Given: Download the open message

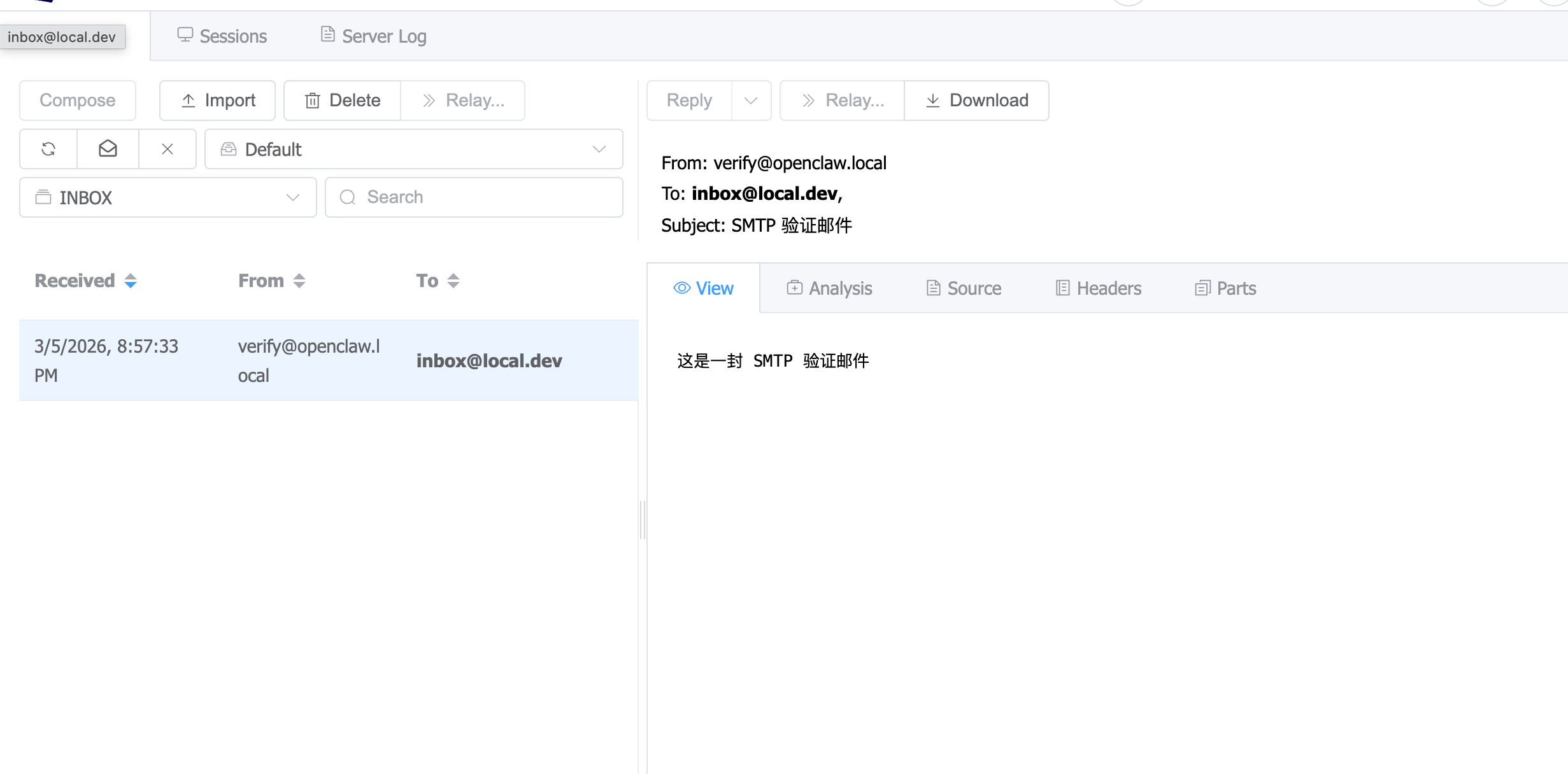Looking at the screenshot, I should 976,101.
